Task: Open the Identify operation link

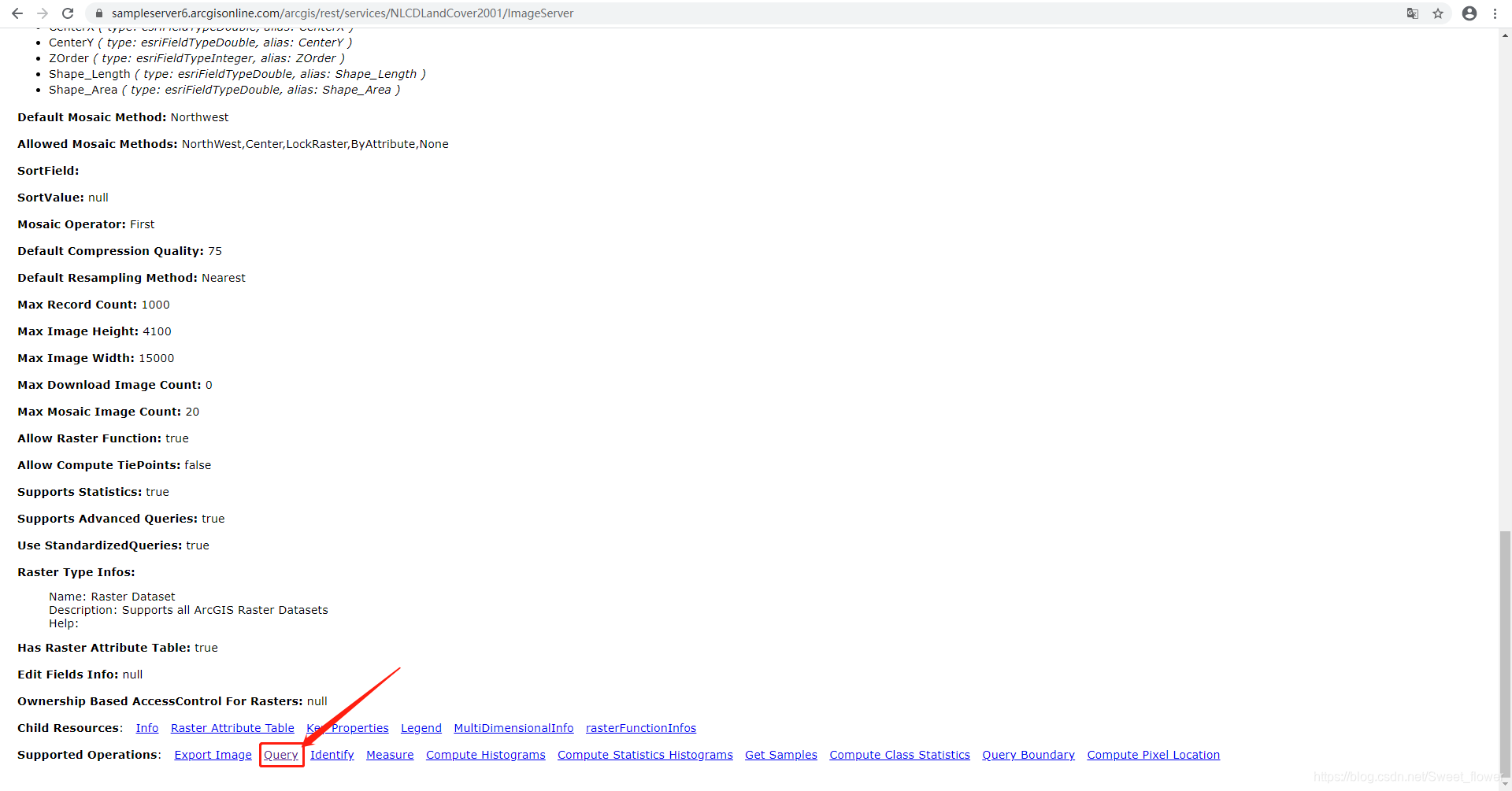Action: click(x=332, y=755)
